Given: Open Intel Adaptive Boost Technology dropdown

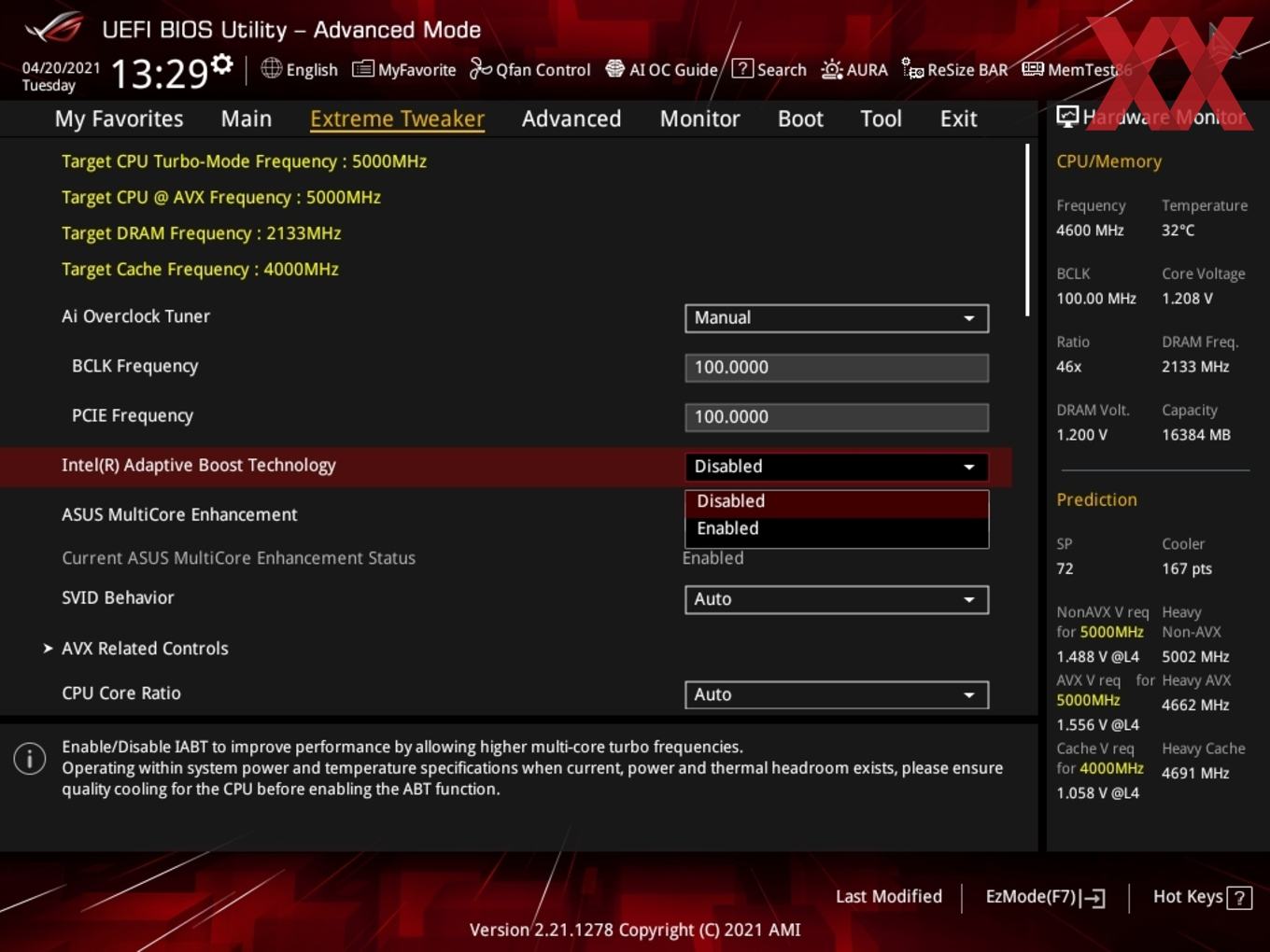Looking at the screenshot, I should point(837,467).
